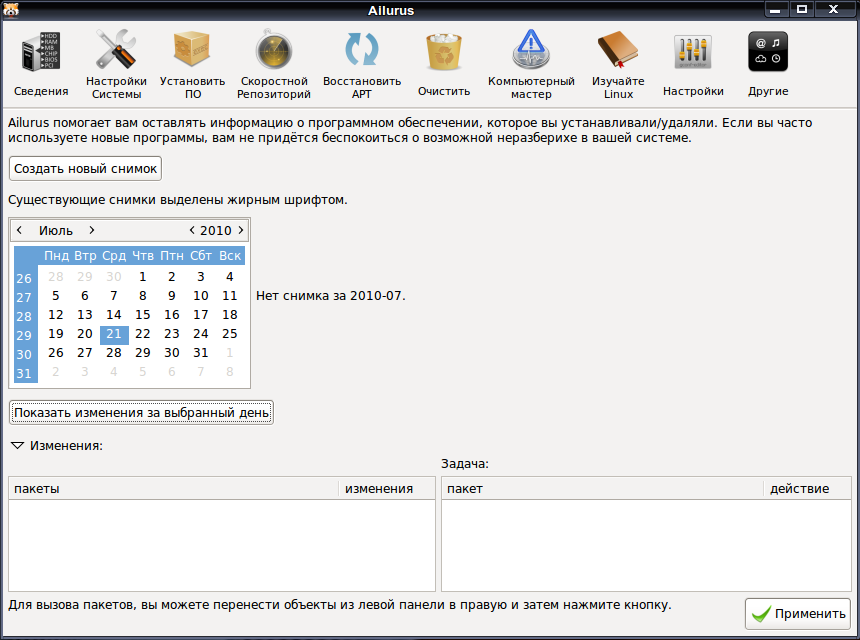Viewport: 860px width, 640px height.
Task: Click the действие column header
Action: tap(807, 488)
